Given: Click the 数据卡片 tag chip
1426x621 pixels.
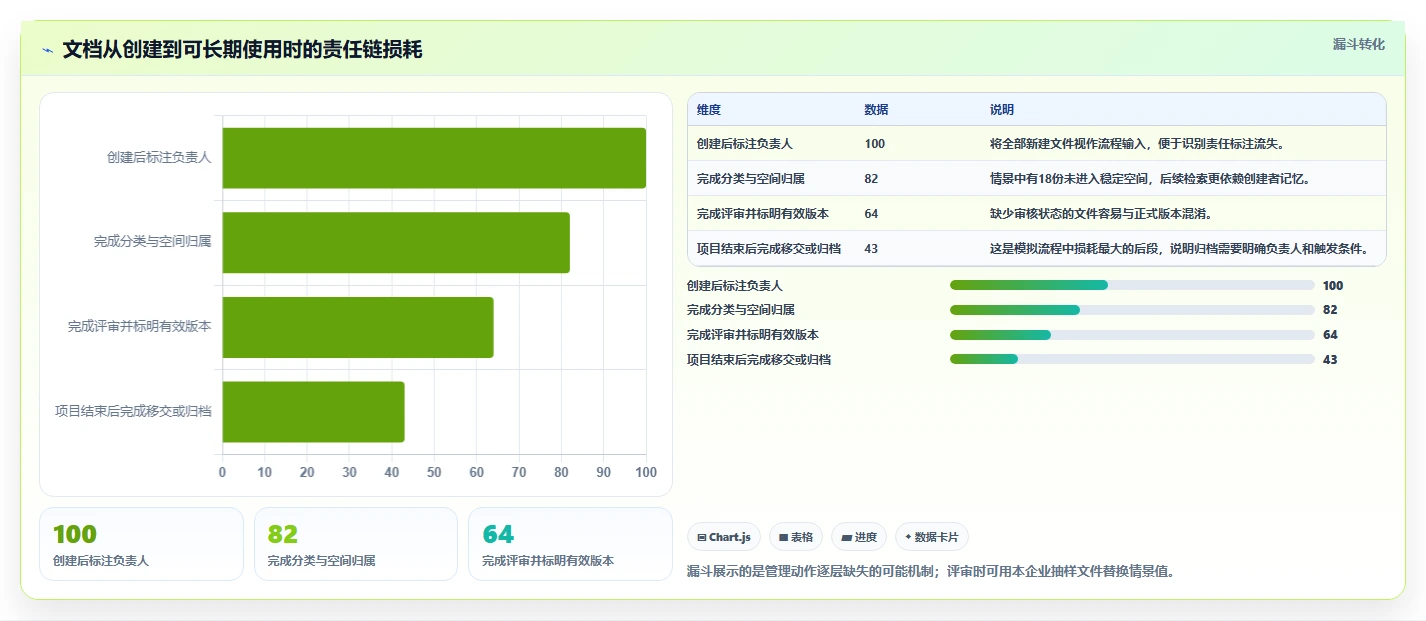Looking at the screenshot, I should pyautogui.click(x=931, y=537).
